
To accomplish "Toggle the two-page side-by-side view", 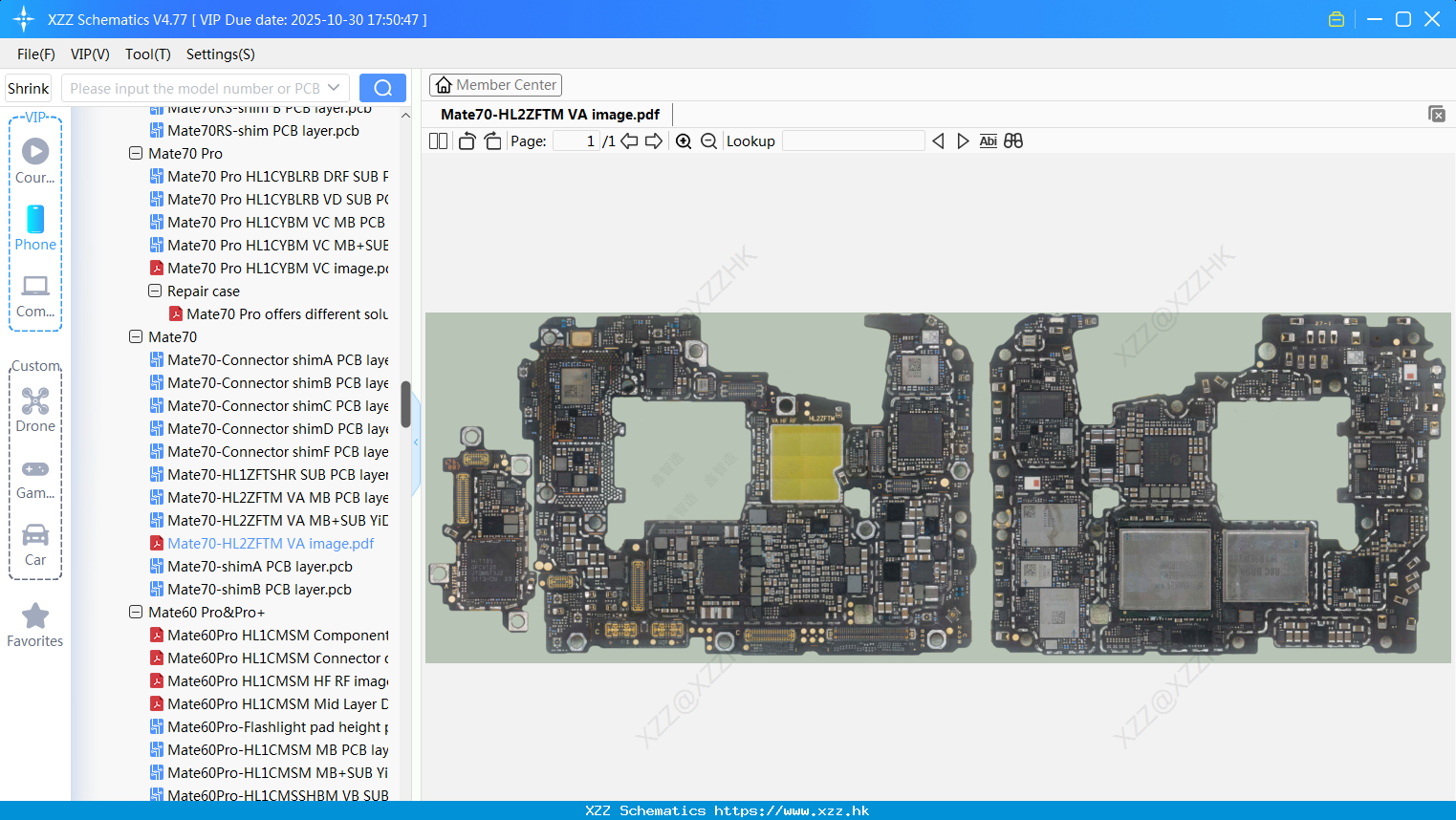I will [x=438, y=141].
